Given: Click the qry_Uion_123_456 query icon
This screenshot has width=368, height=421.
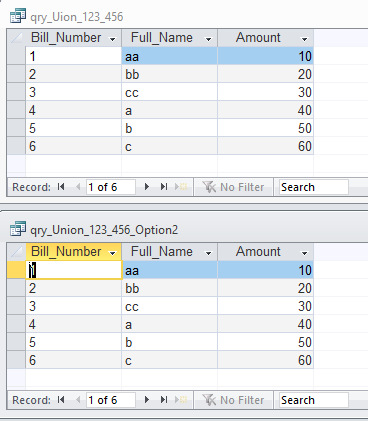Looking at the screenshot, I should (x=18, y=16).
